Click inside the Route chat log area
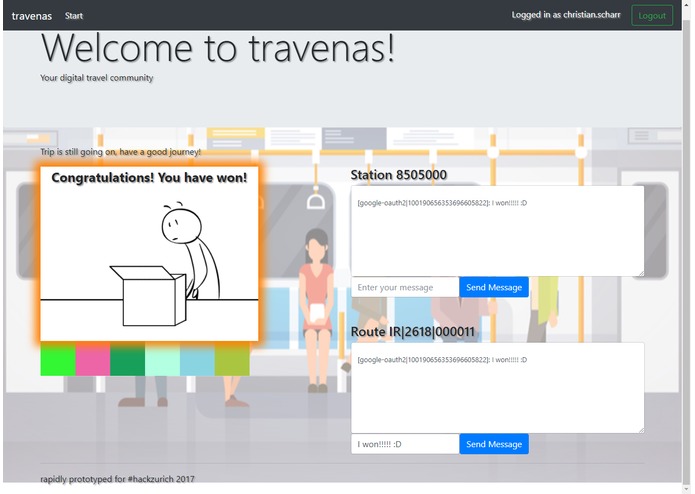The width and height of the screenshot is (695, 494). pos(497,388)
